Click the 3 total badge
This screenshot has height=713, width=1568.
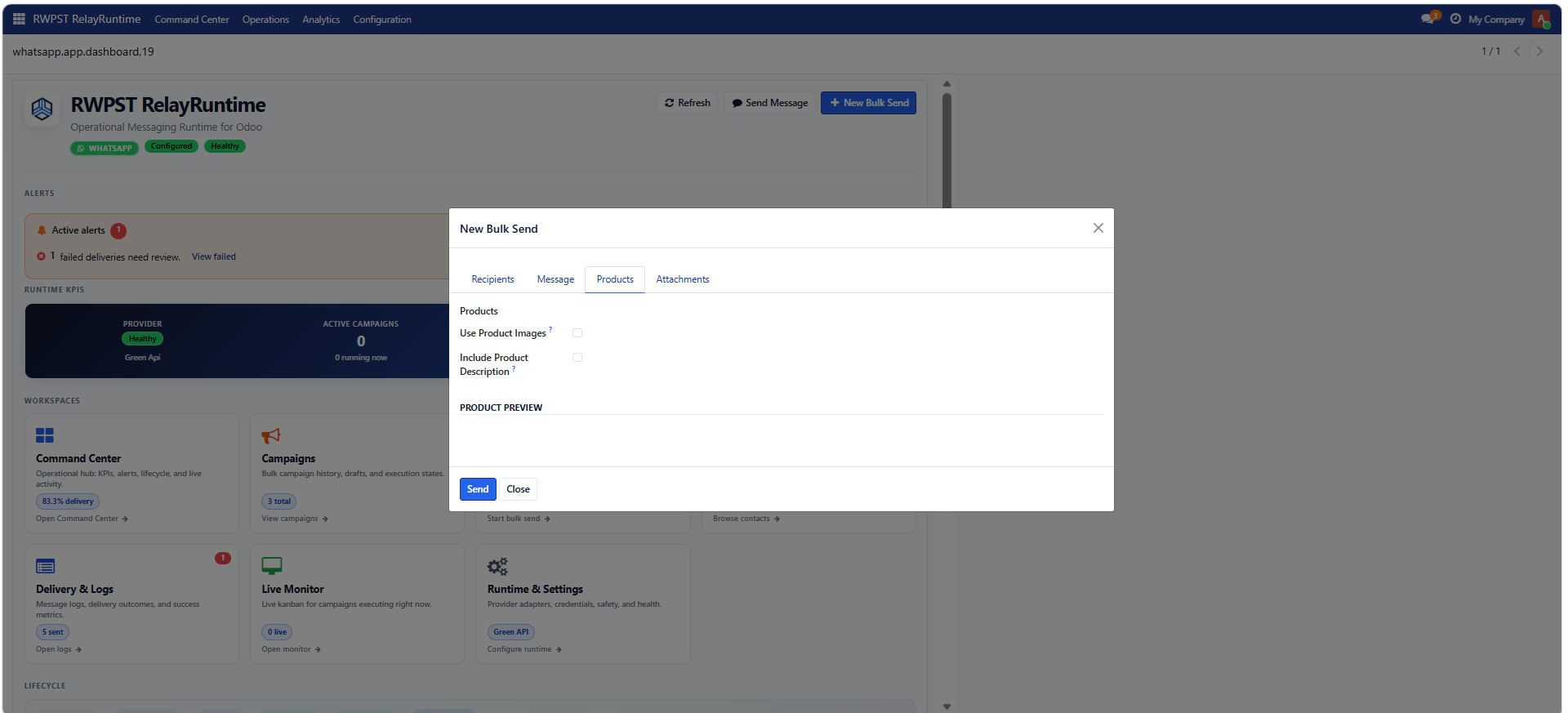(279, 501)
